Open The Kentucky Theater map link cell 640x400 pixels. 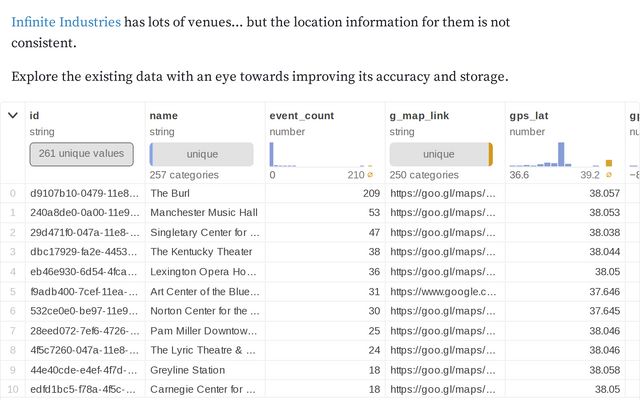[x=442, y=251]
